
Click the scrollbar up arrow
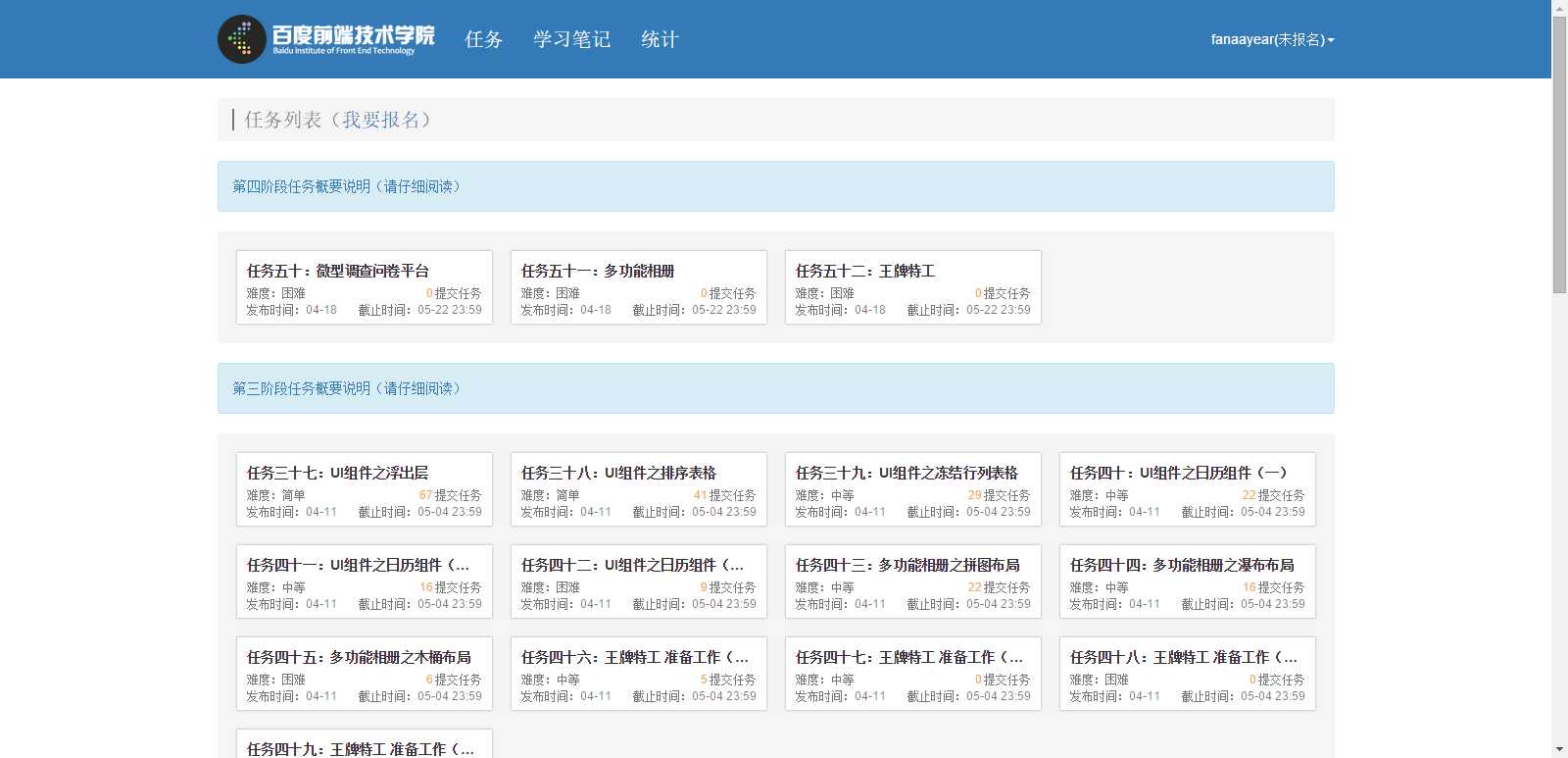(1560, 7)
